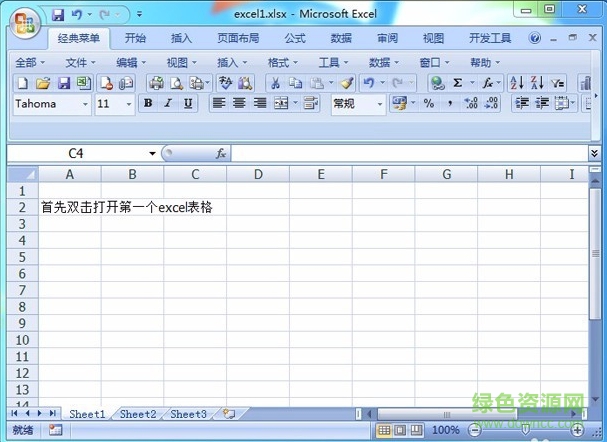Screen dimensions: 607x442
Task: Open the font size 11 dropdown
Action: [x=129, y=104]
